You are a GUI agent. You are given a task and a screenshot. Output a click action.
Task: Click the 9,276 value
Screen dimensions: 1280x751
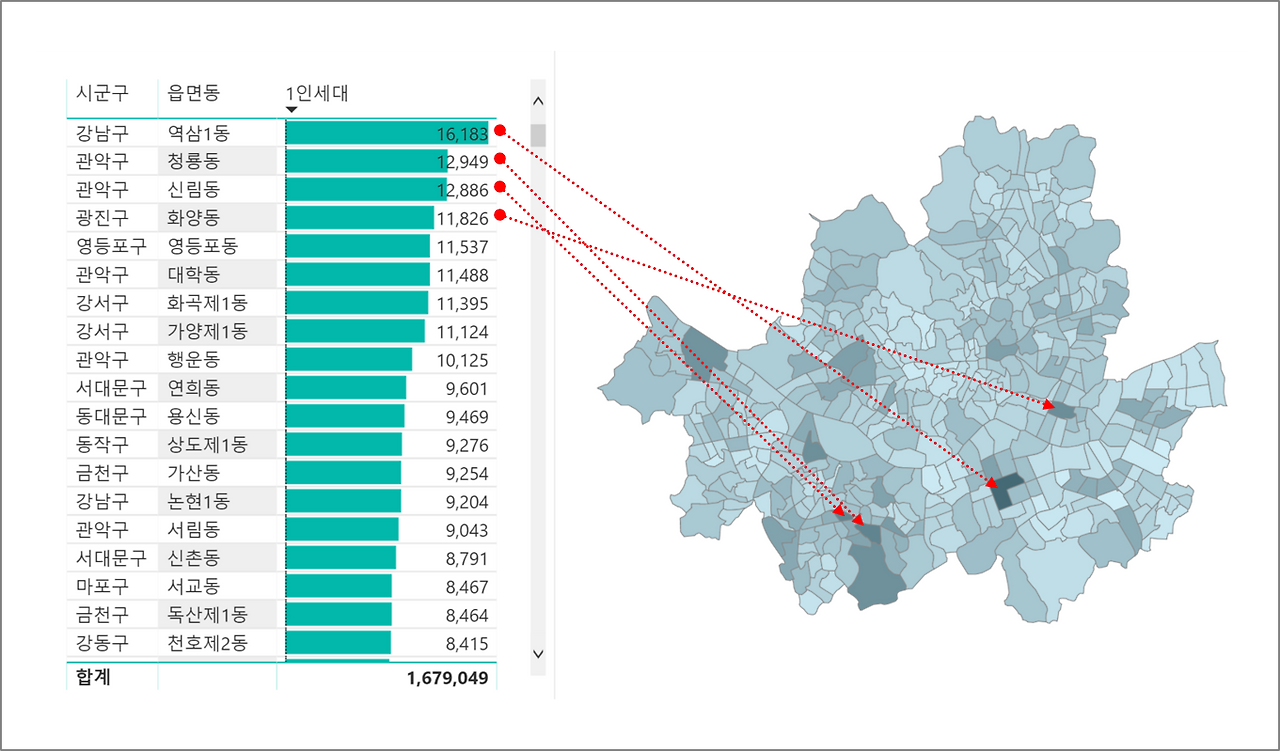[x=468, y=444]
